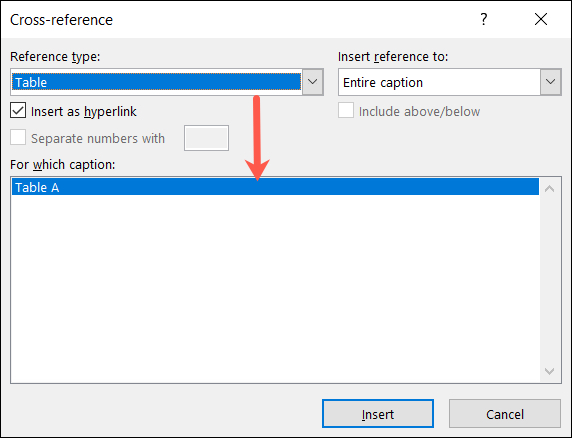Close the Cross-reference dialog
The image size is (572, 438).
[x=541, y=19]
